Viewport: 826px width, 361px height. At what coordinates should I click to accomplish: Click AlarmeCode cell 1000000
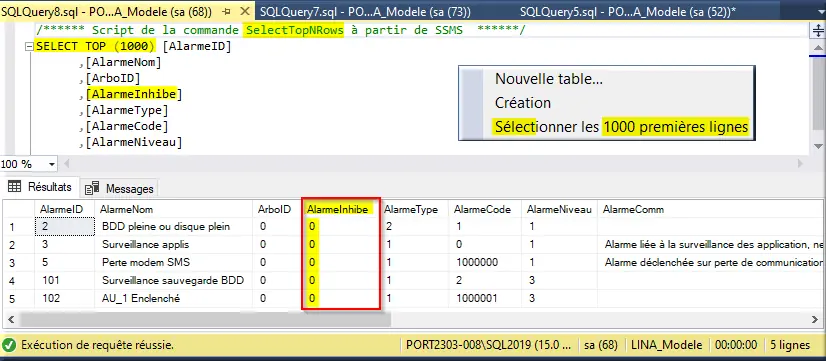tap(485, 262)
